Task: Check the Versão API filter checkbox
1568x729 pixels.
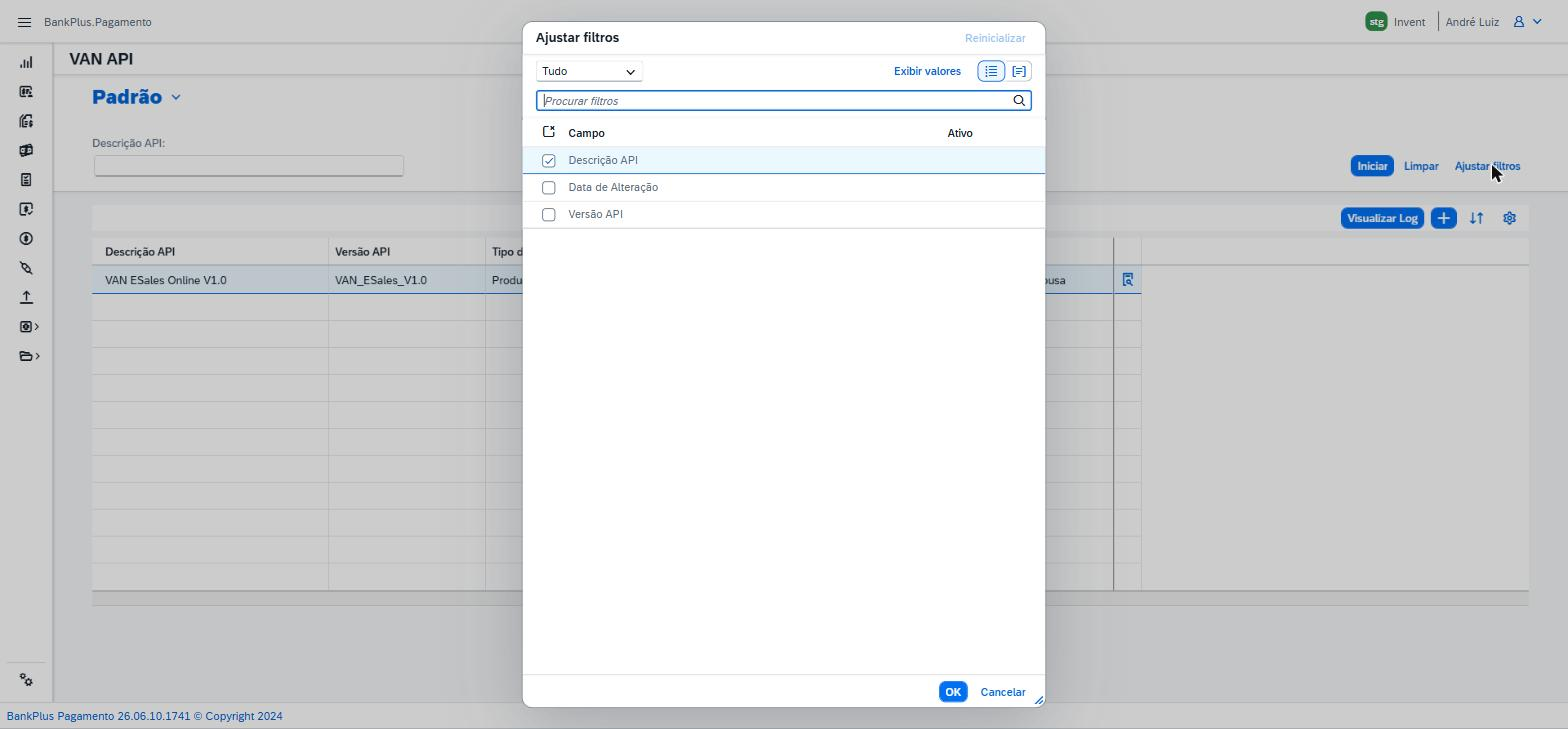Action: click(548, 214)
